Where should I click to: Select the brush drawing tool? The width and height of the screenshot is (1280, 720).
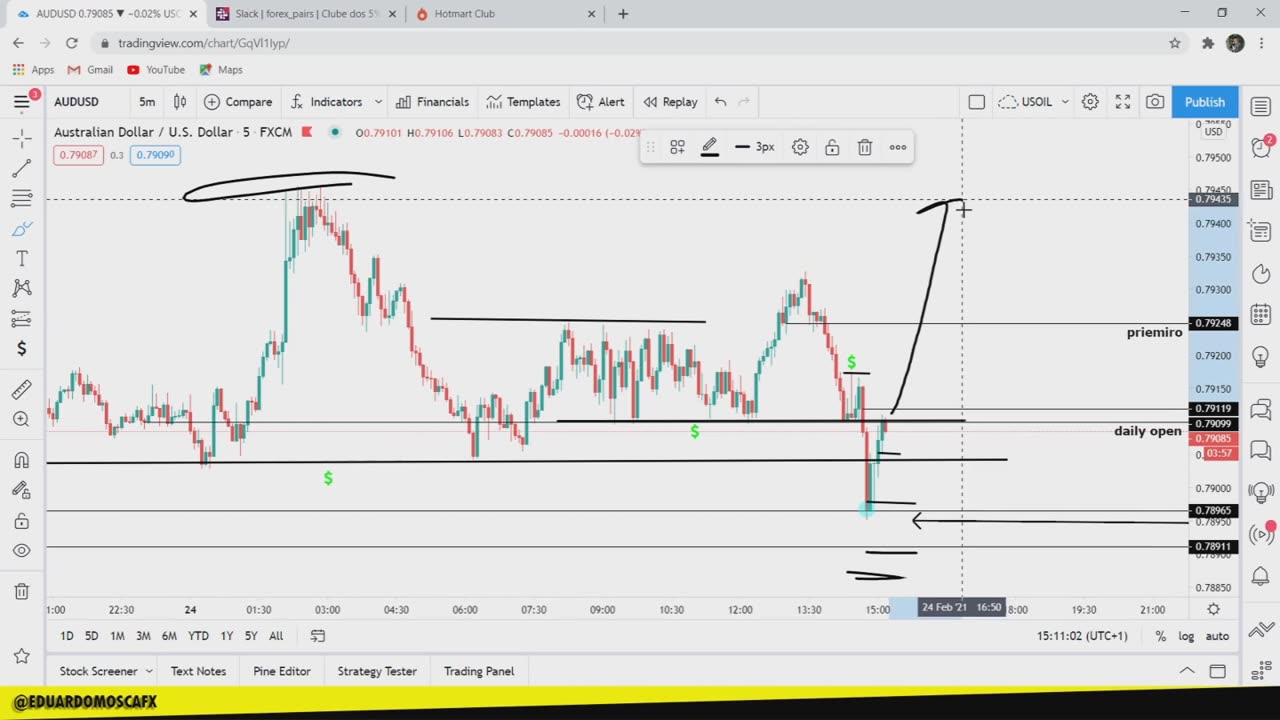click(x=21, y=228)
